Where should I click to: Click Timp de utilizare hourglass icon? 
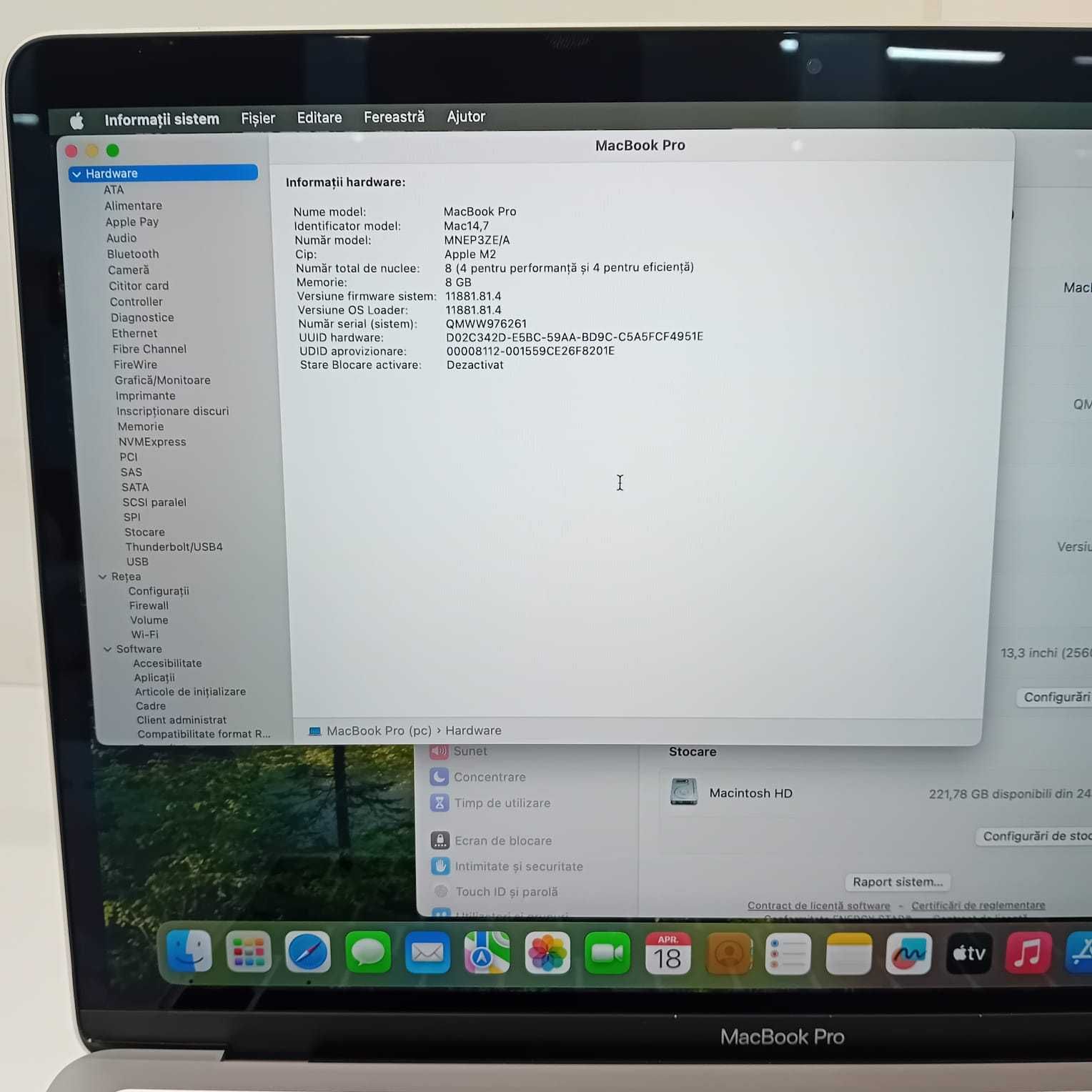click(440, 803)
